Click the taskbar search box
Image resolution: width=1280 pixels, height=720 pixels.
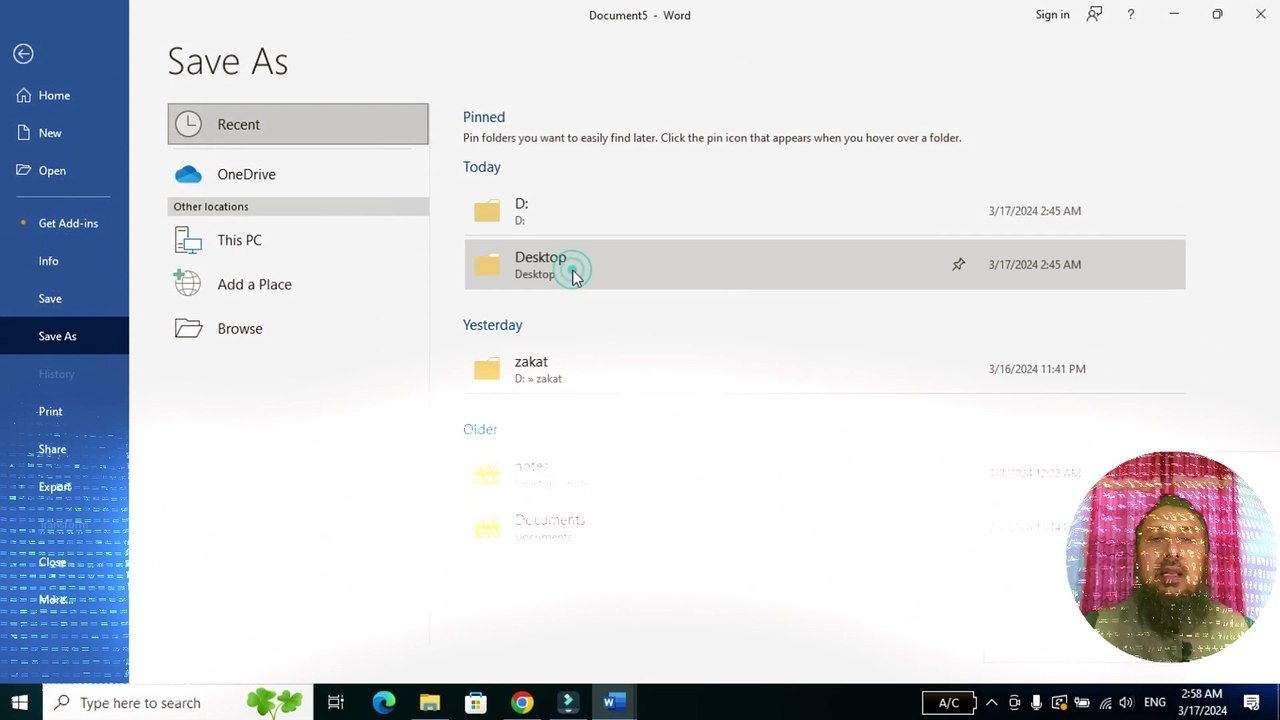(x=178, y=702)
